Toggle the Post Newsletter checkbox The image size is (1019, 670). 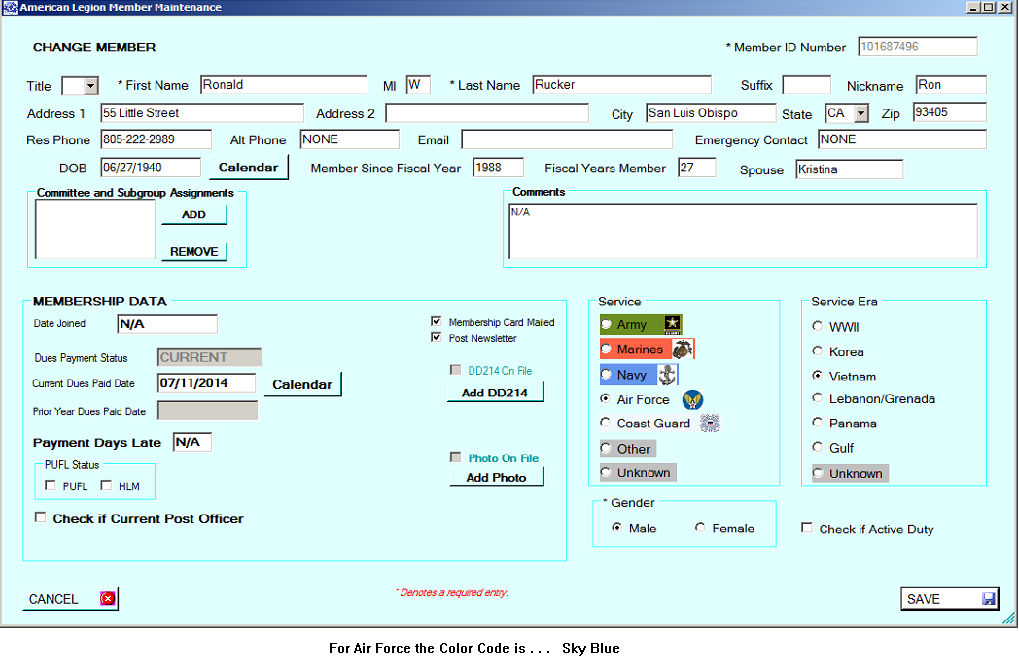(x=436, y=337)
